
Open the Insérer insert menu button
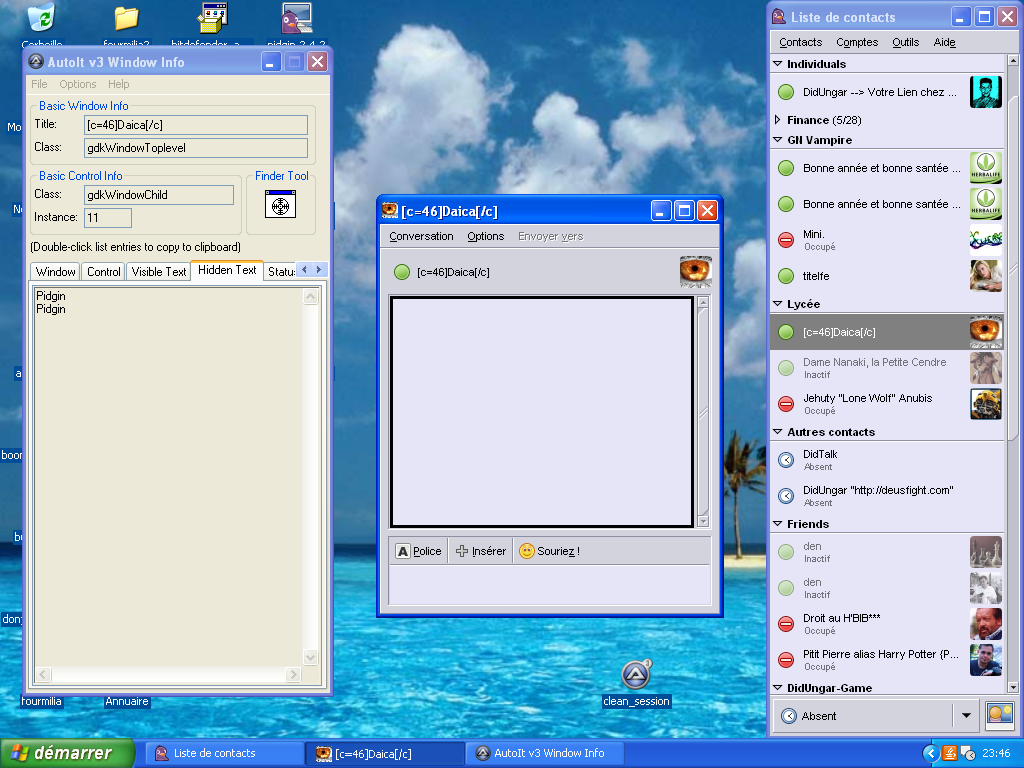tap(480, 551)
